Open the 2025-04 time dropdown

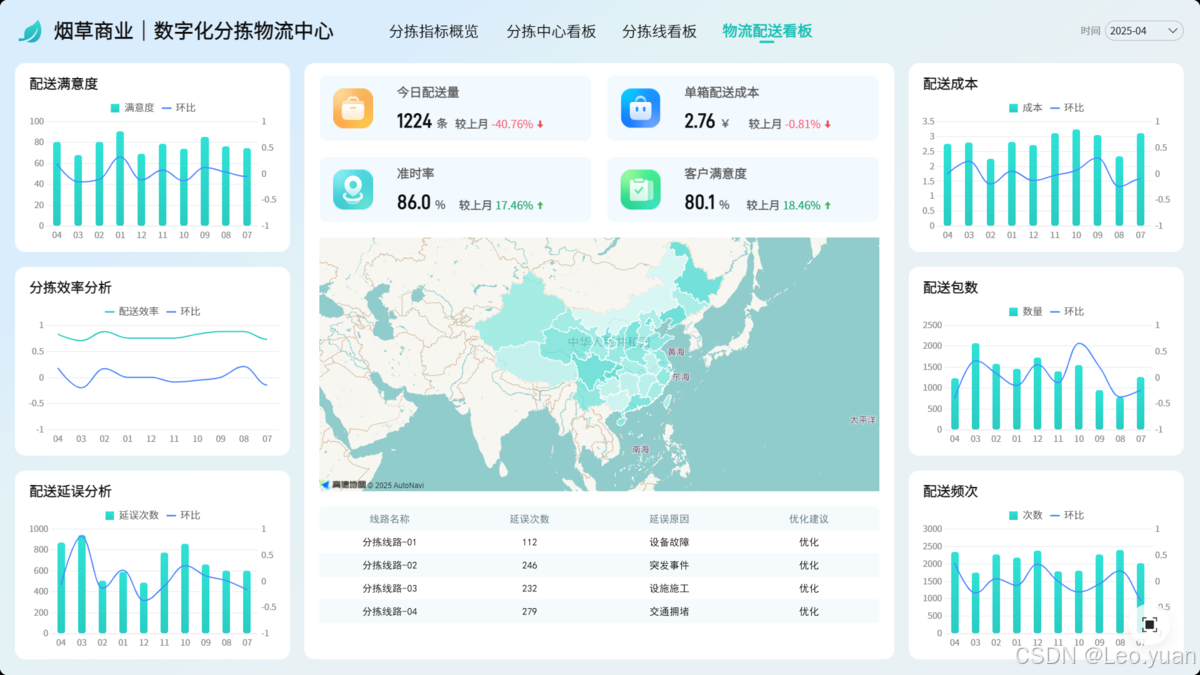tap(1144, 31)
